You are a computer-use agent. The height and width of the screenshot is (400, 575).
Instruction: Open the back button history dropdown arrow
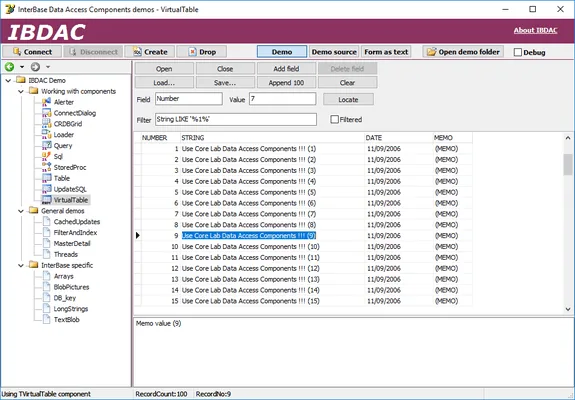22,67
